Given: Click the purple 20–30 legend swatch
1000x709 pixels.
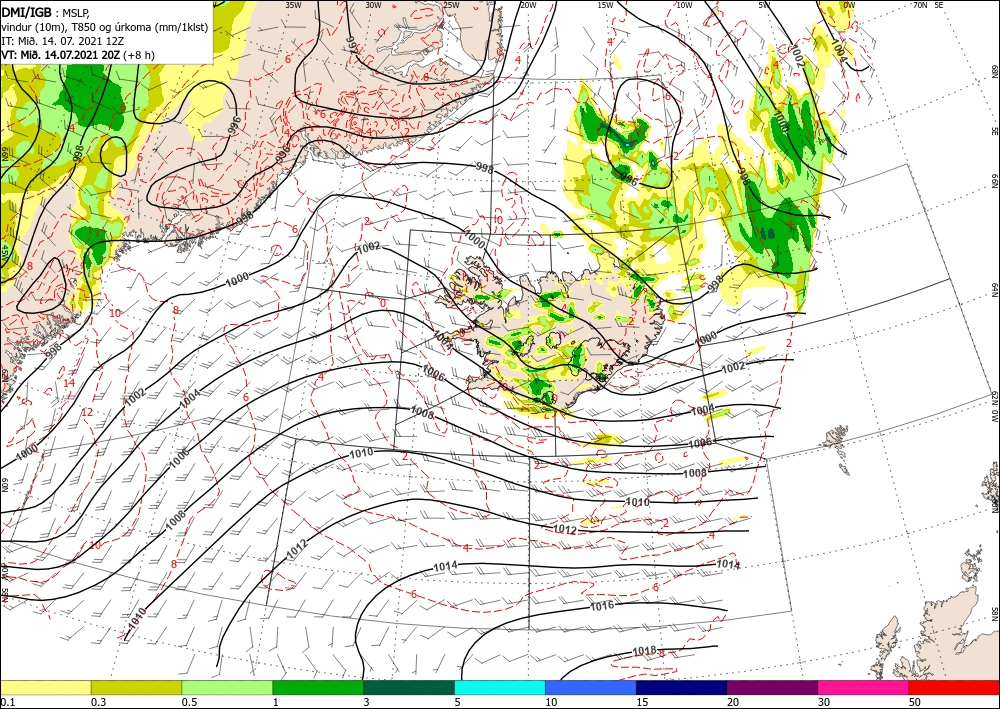Looking at the screenshot, I should pos(772,687).
